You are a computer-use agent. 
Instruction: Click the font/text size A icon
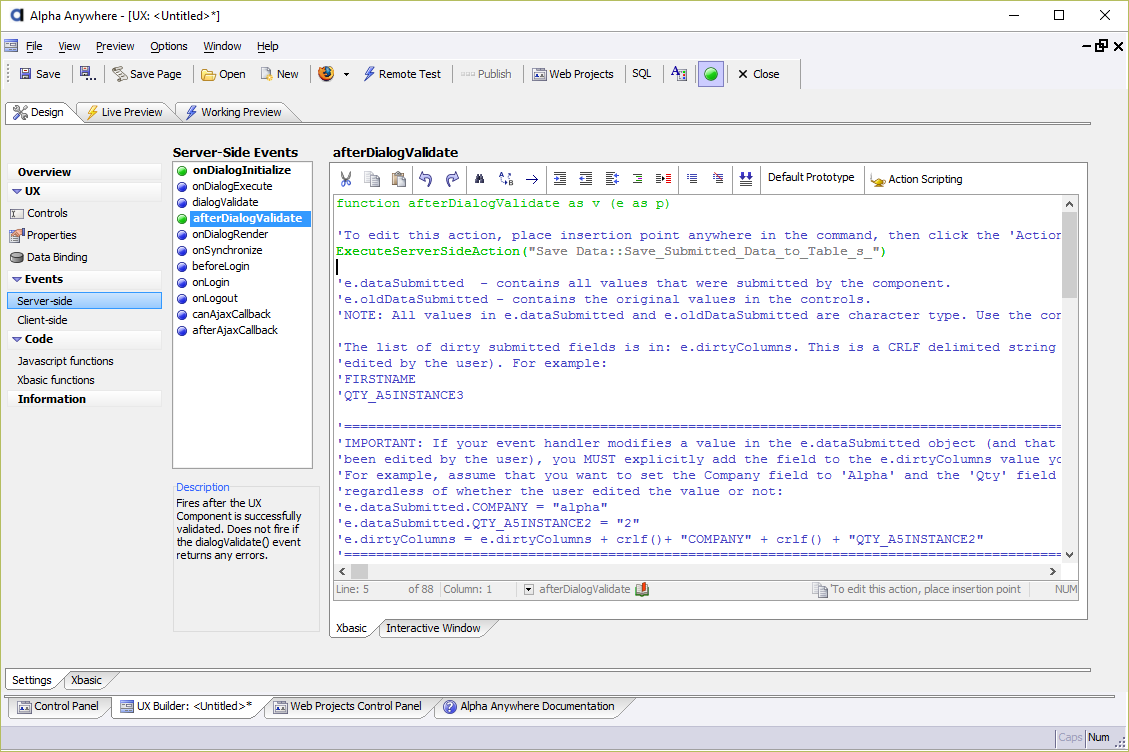click(678, 73)
